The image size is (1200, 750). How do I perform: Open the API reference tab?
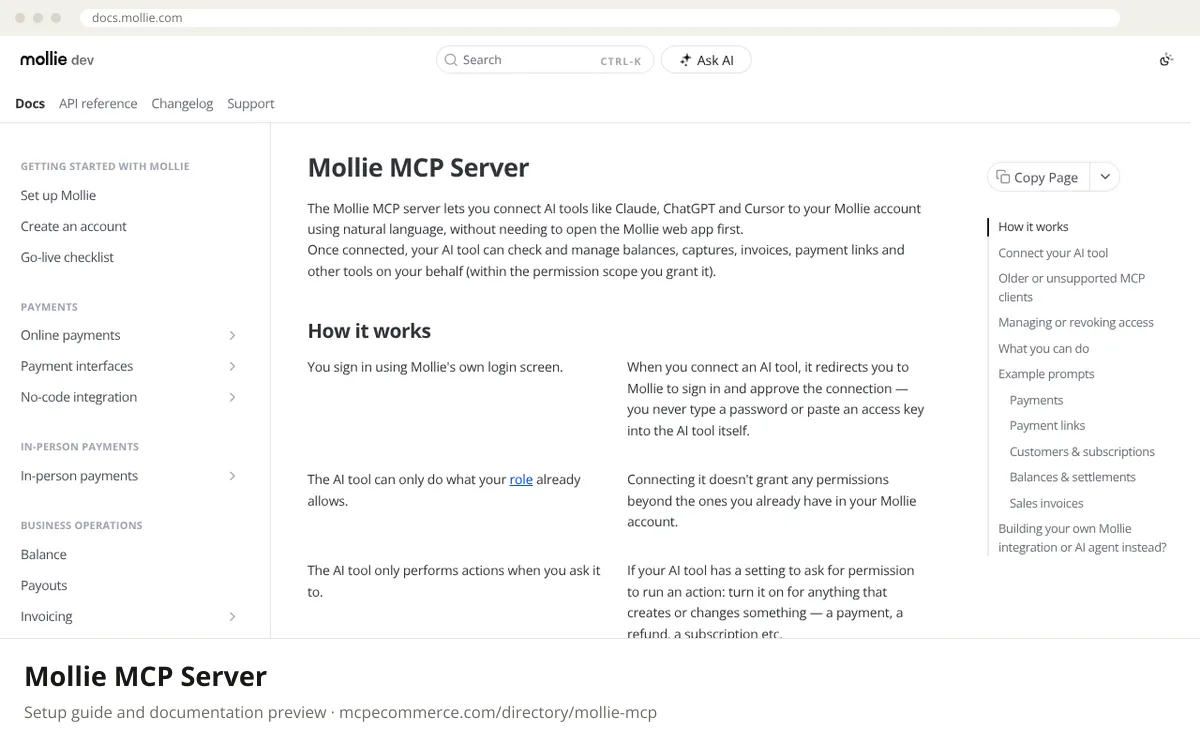pyautogui.click(x=98, y=103)
